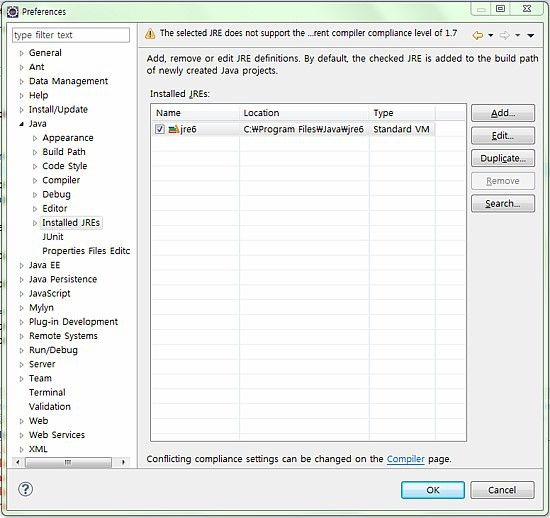
Task: Expand the Installed JREs node
Action: [x=35, y=223]
